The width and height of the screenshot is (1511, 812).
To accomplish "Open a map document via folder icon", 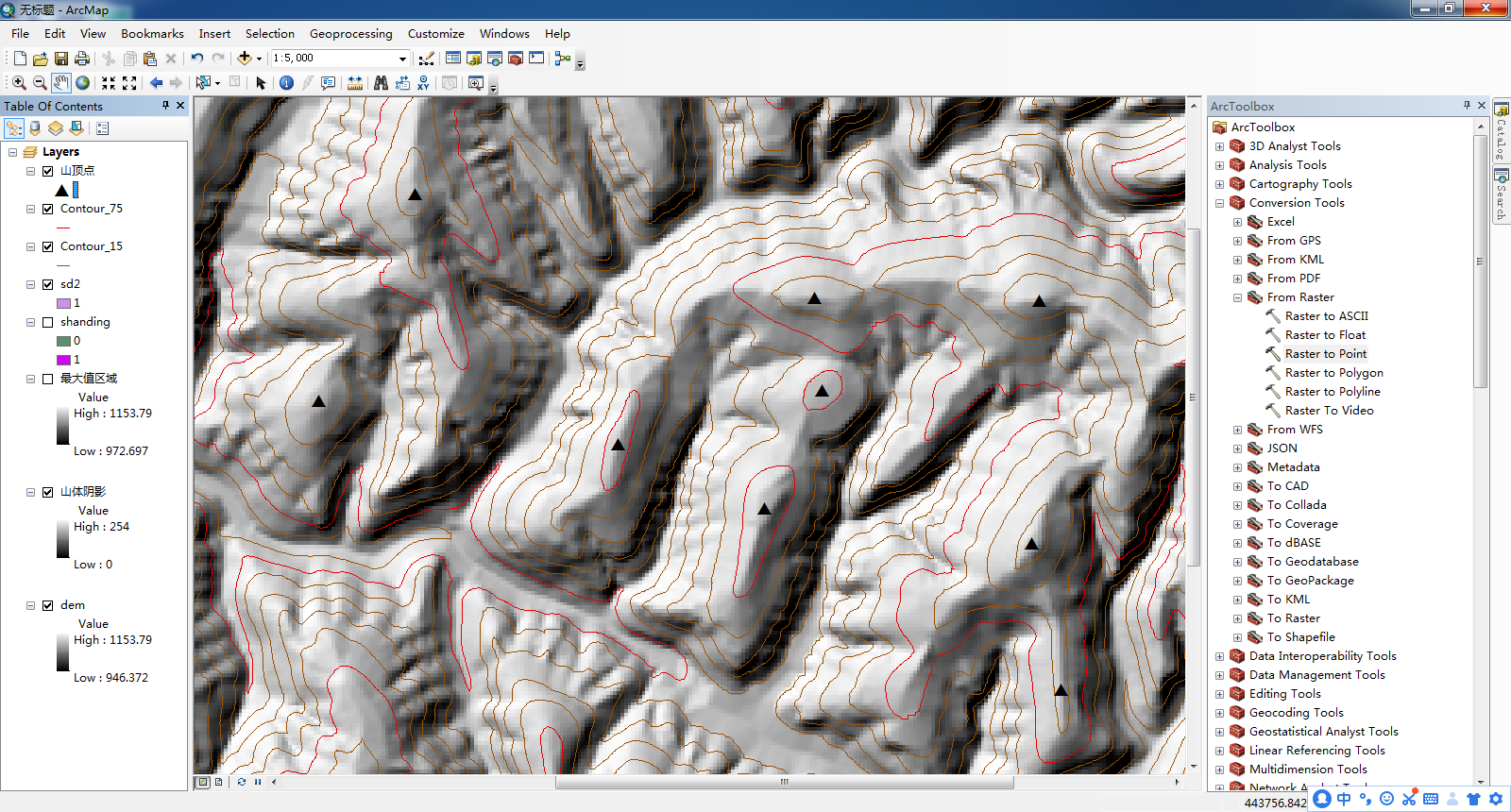I will click(x=40, y=59).
